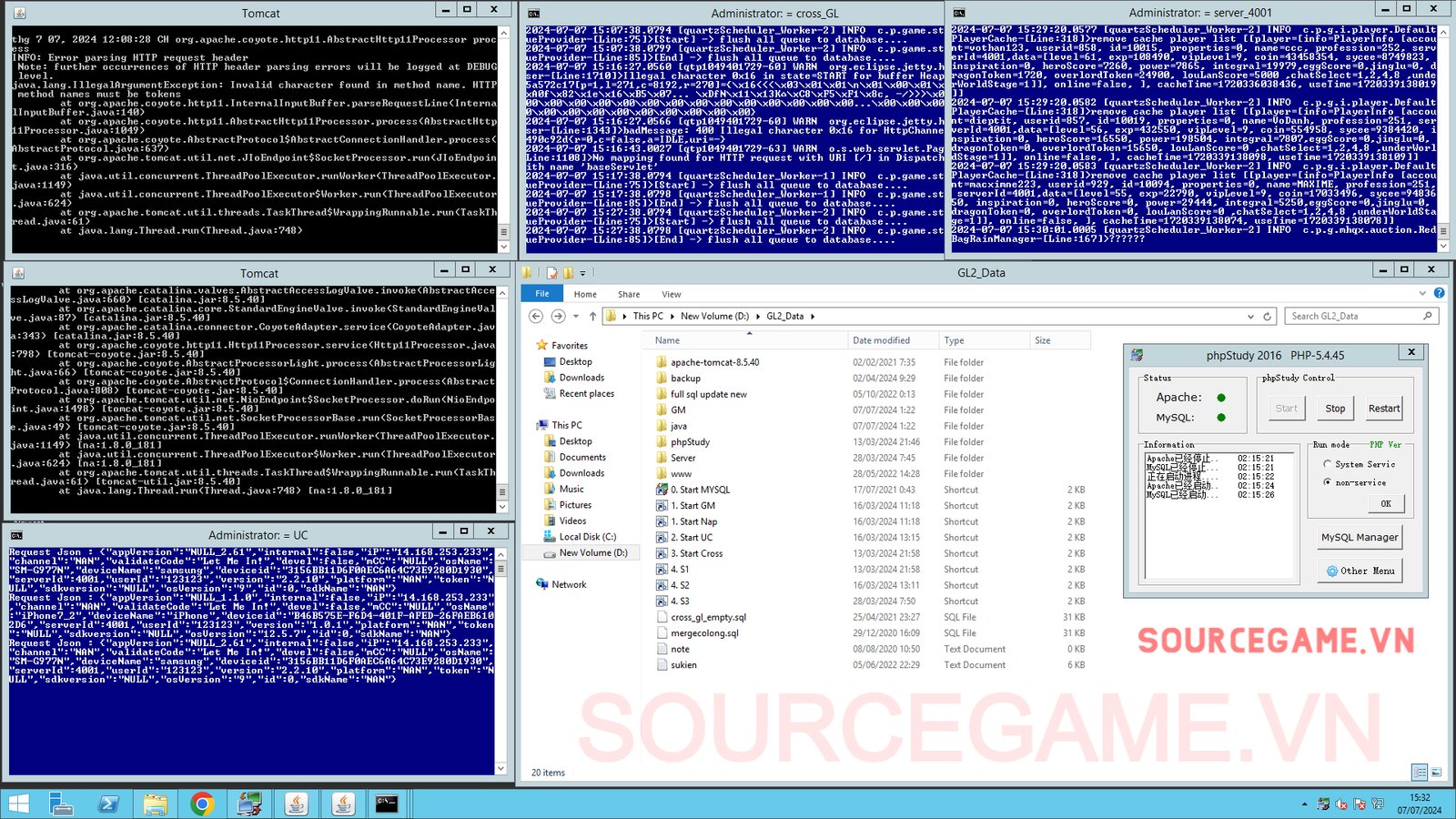This screenshot has width=1456, height=819.
Task: Launch Server Manager from the taskbar
Action: pyautogui.click(x=61, y=804)
